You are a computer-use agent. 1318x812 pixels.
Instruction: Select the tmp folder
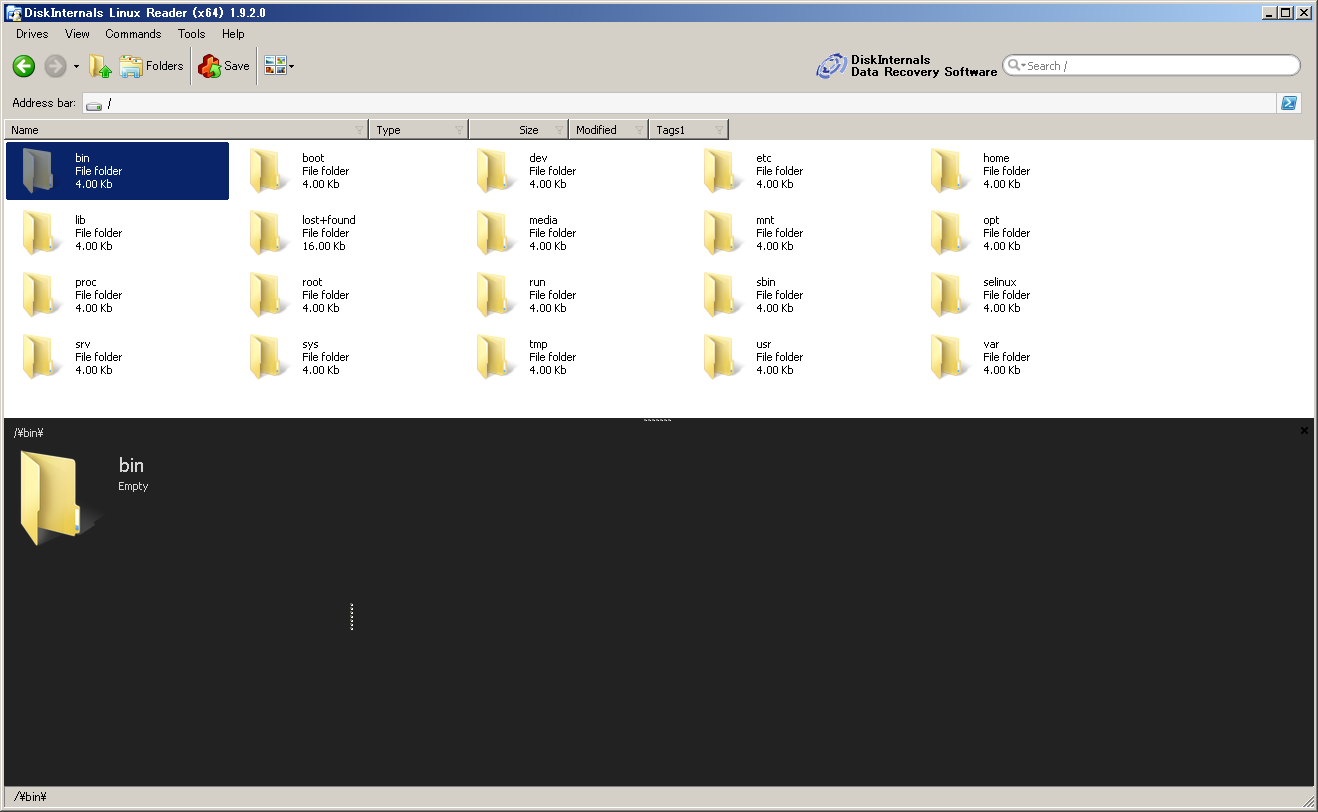pyautogui.click(x=571, y=357)
